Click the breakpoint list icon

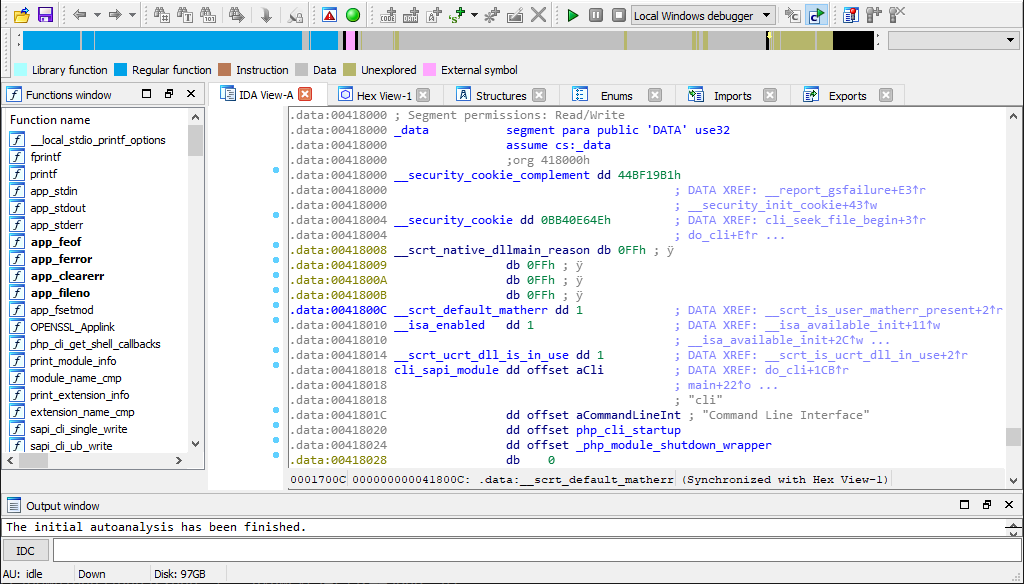(850, 15)
